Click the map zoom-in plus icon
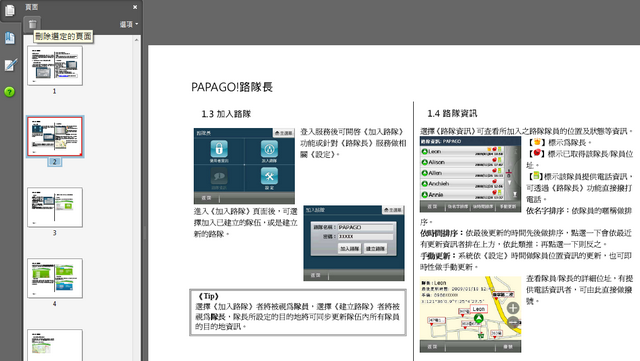 click(513, 308)
